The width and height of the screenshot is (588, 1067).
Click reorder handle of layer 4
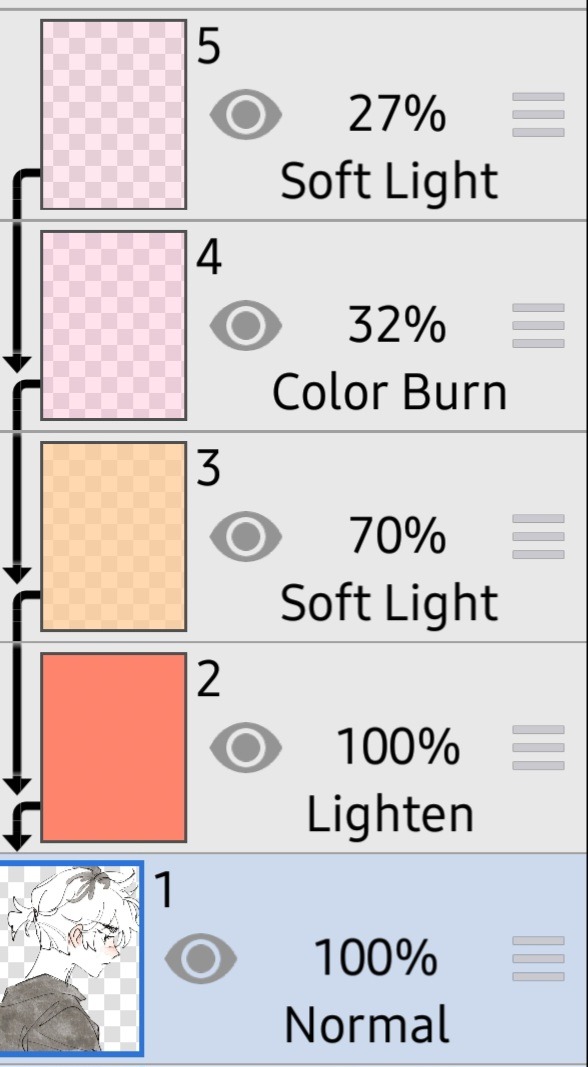coord(538,325)
